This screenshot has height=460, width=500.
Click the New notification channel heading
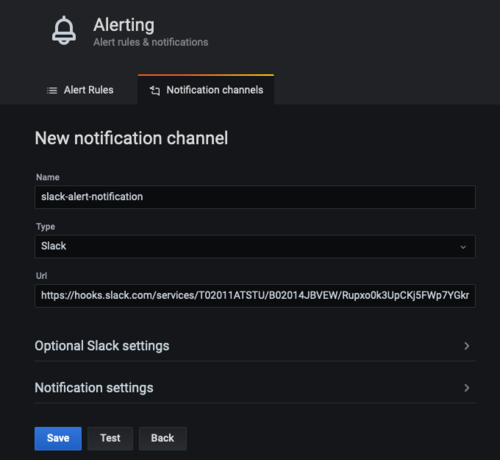pyautogui.click(x=131, y=138)
